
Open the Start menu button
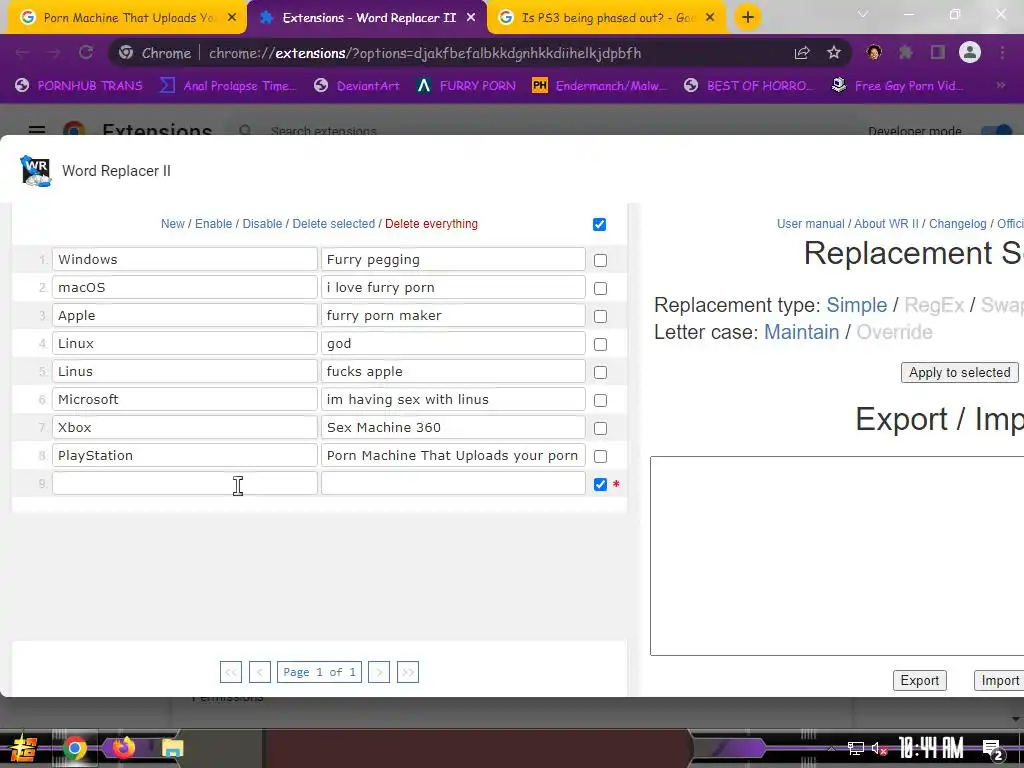pos(23,748)
